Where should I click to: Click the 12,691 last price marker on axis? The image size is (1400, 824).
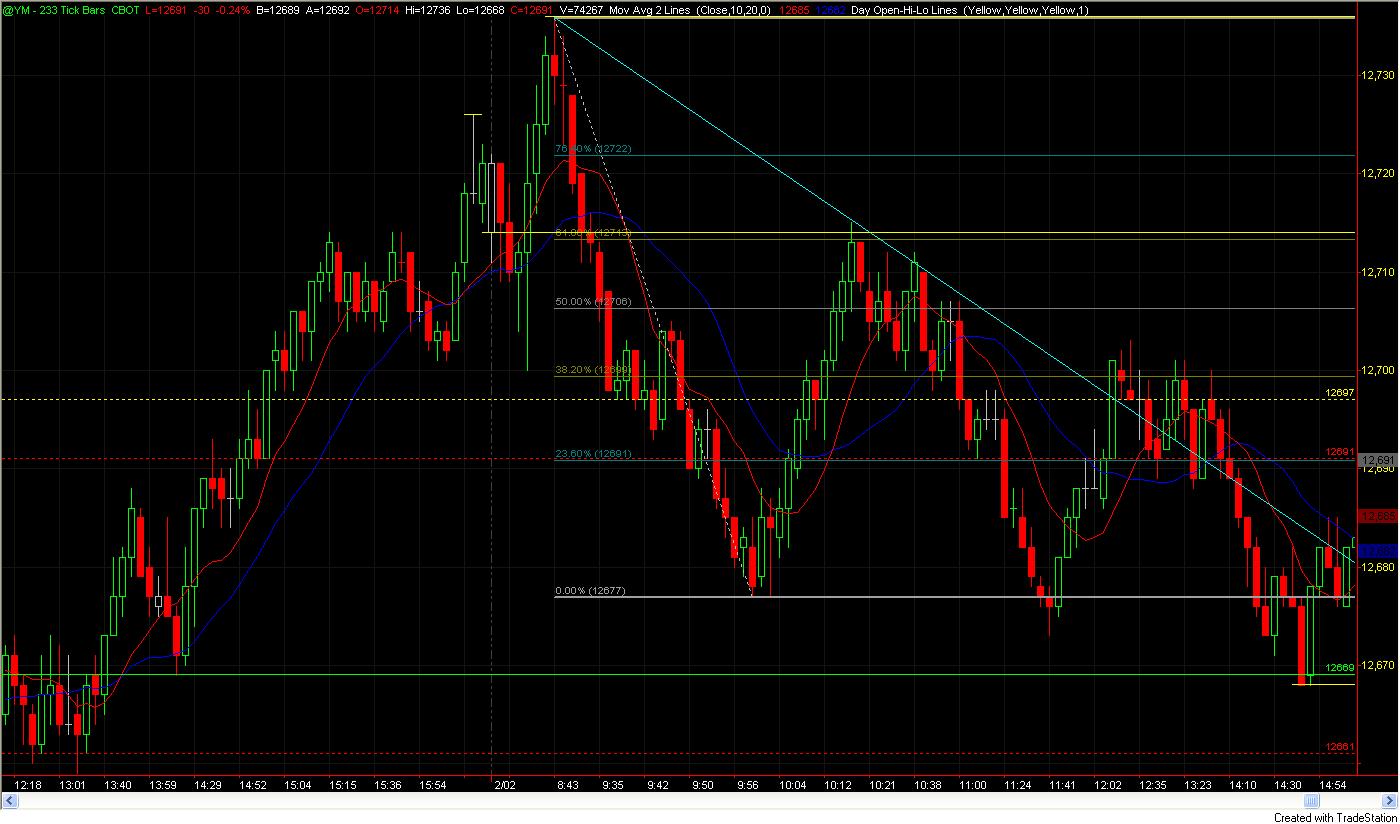coord(1378,459)
